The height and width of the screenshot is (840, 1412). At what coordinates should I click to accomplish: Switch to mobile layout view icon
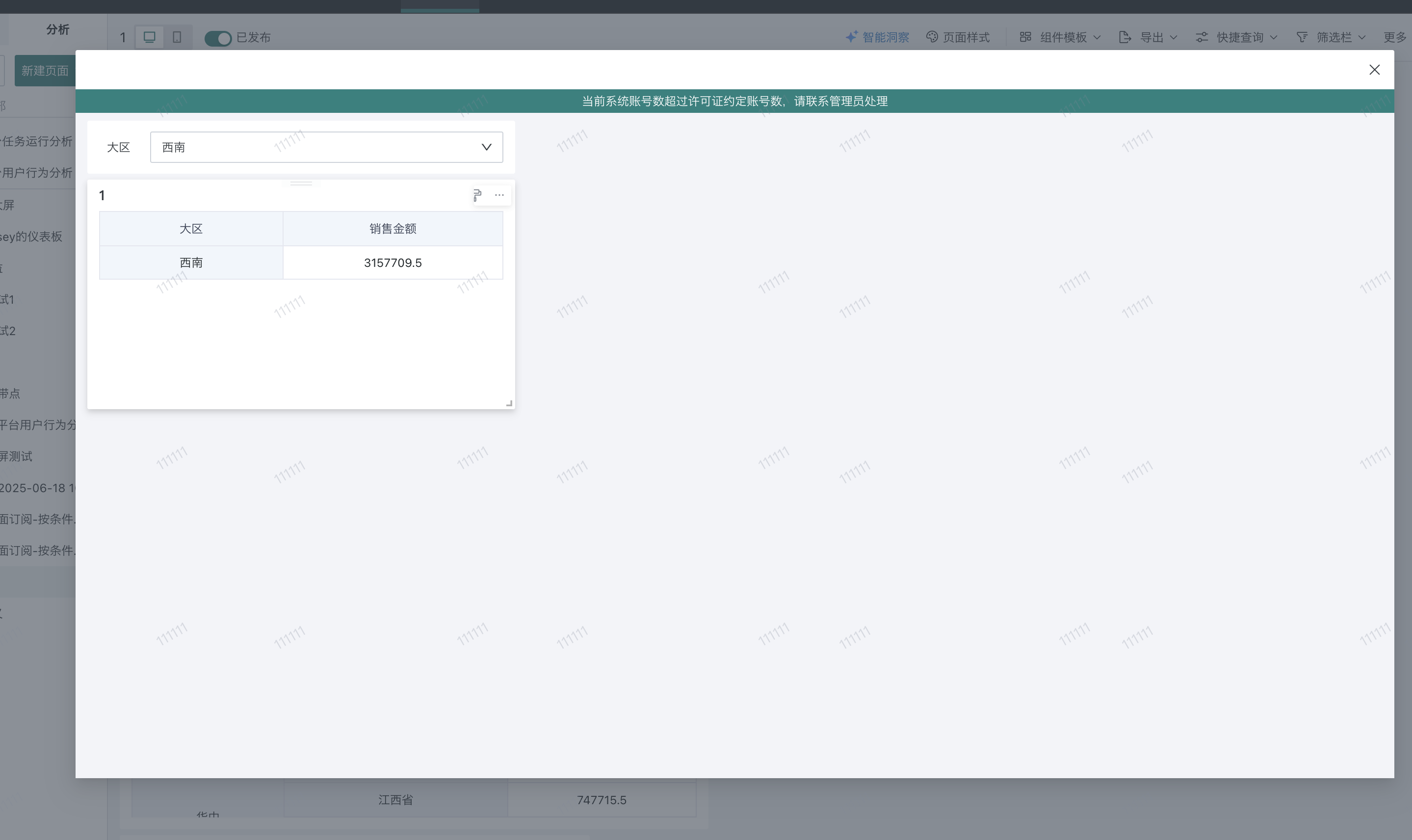point(177,37)
